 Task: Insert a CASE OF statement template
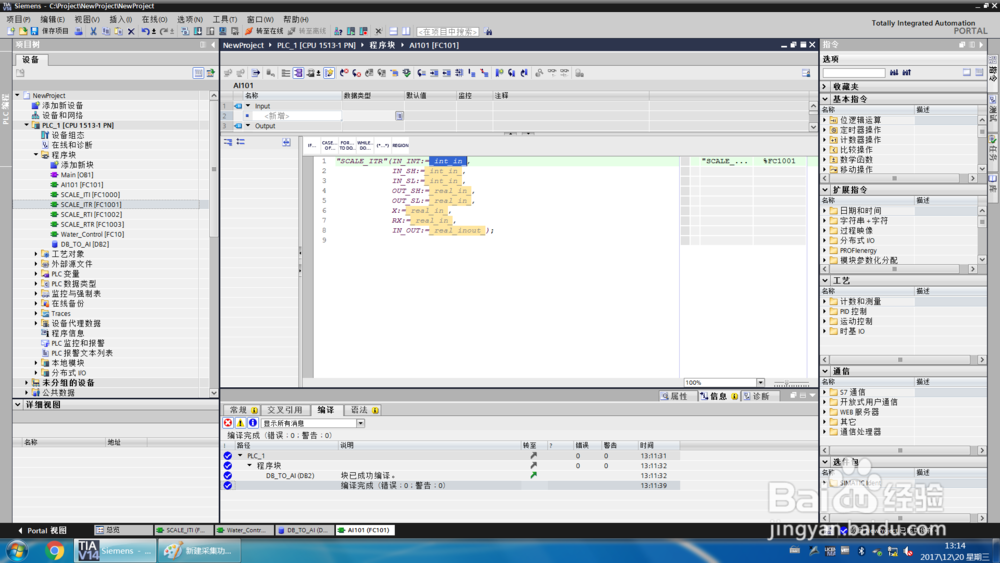pyautogui.click(x=328, y=145)
